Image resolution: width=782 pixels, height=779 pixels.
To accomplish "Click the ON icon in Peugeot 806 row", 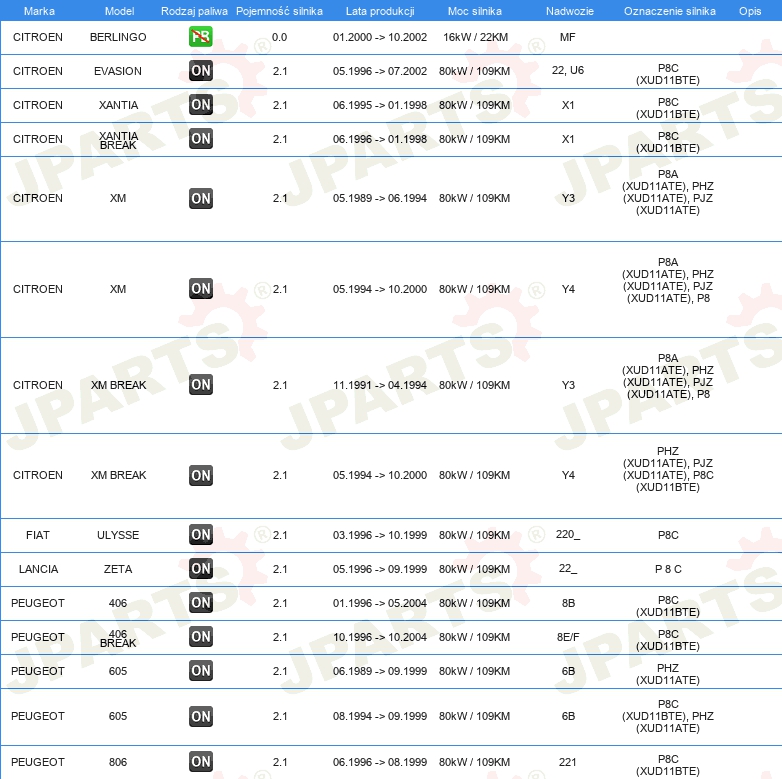I will (x=201, y=761).
